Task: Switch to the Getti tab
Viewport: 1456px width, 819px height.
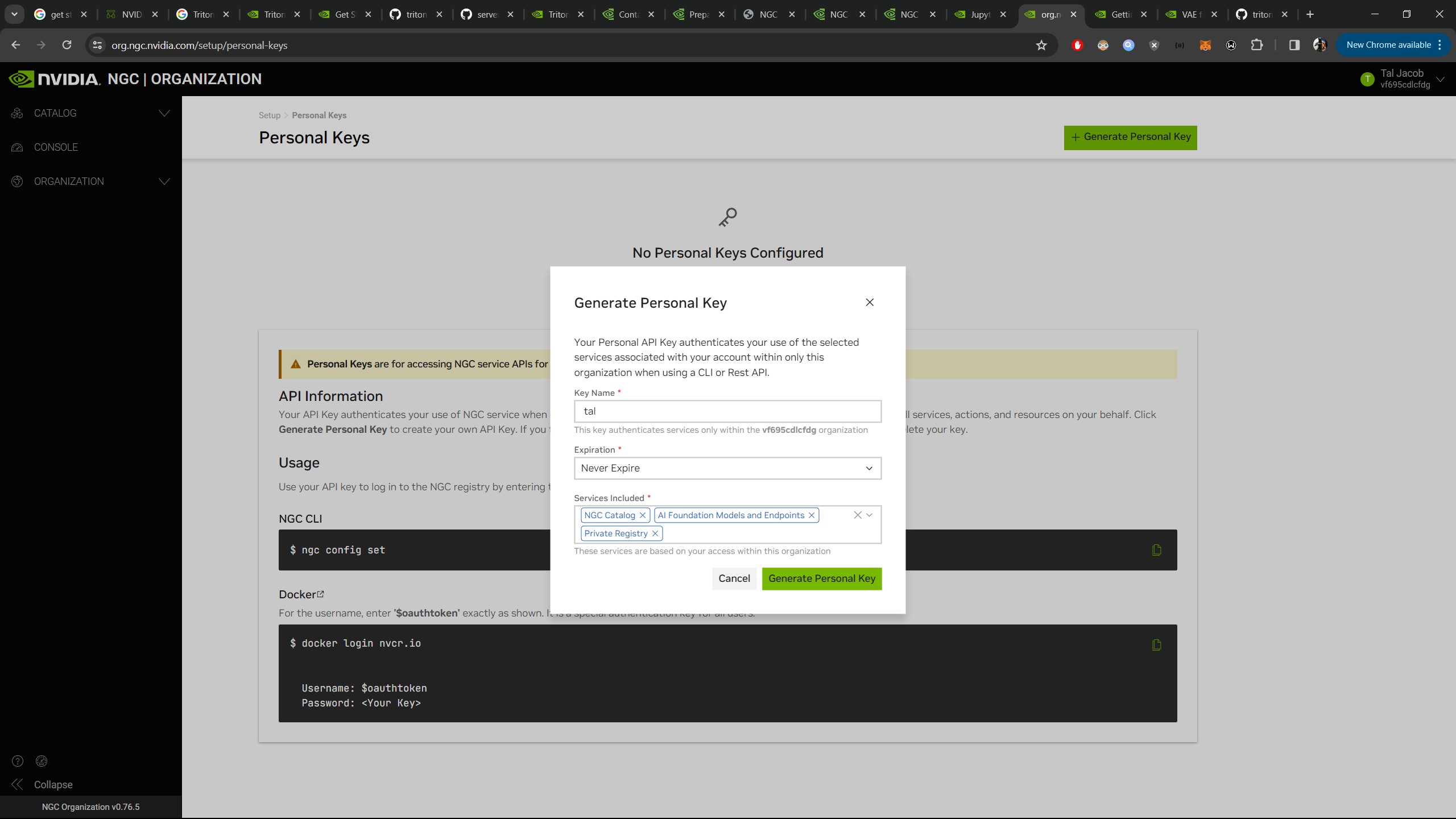Action: [1121, 14]
